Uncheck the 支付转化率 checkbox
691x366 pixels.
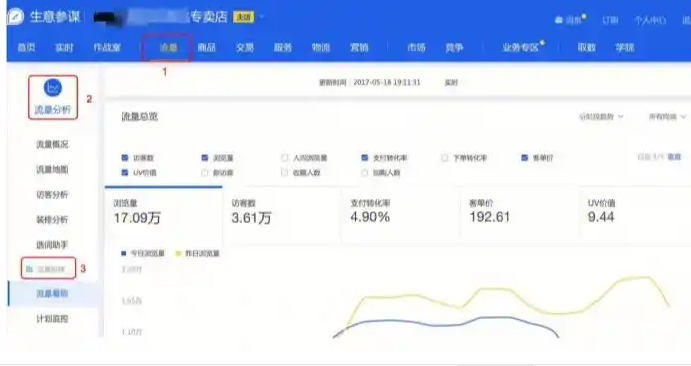click(x=364, y=158)
